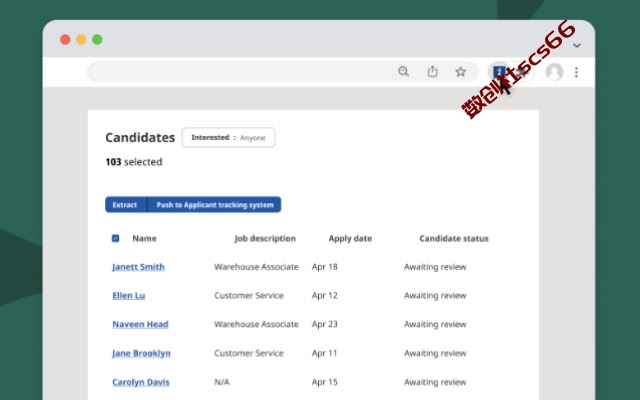Click Awaiting review in Carolyn Davis's row
Screen dimensions: 640x400
[x=435, y=382]
